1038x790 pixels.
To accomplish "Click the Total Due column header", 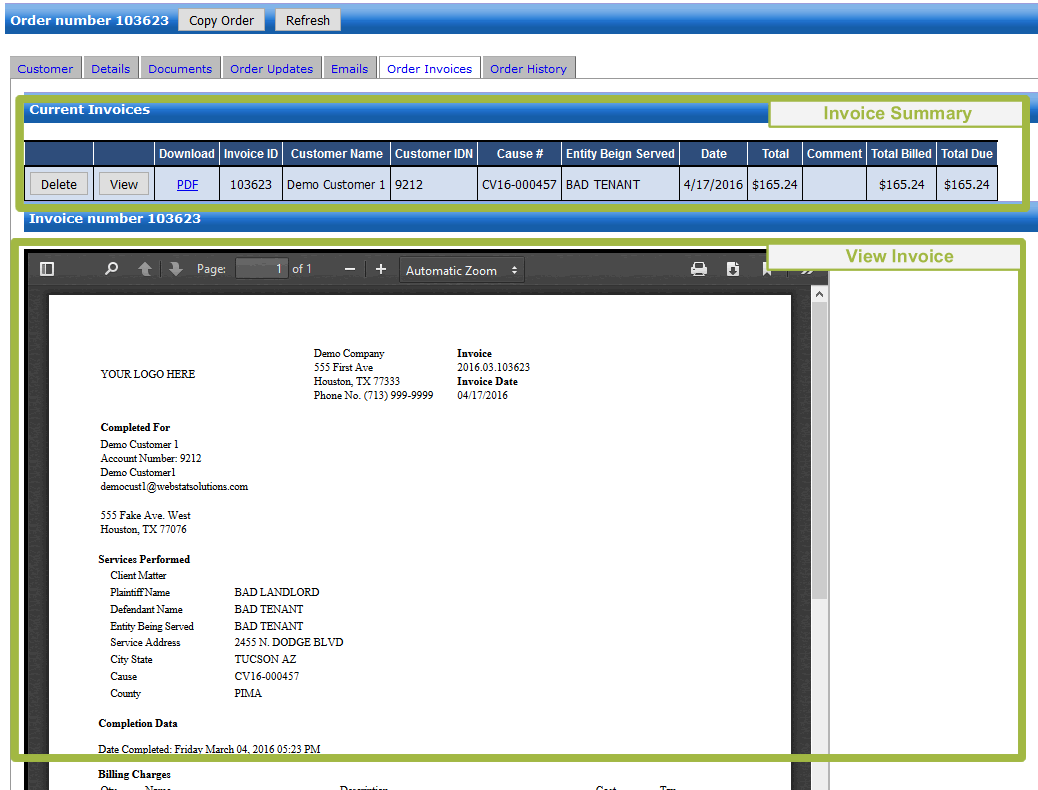I will [967, 154].
